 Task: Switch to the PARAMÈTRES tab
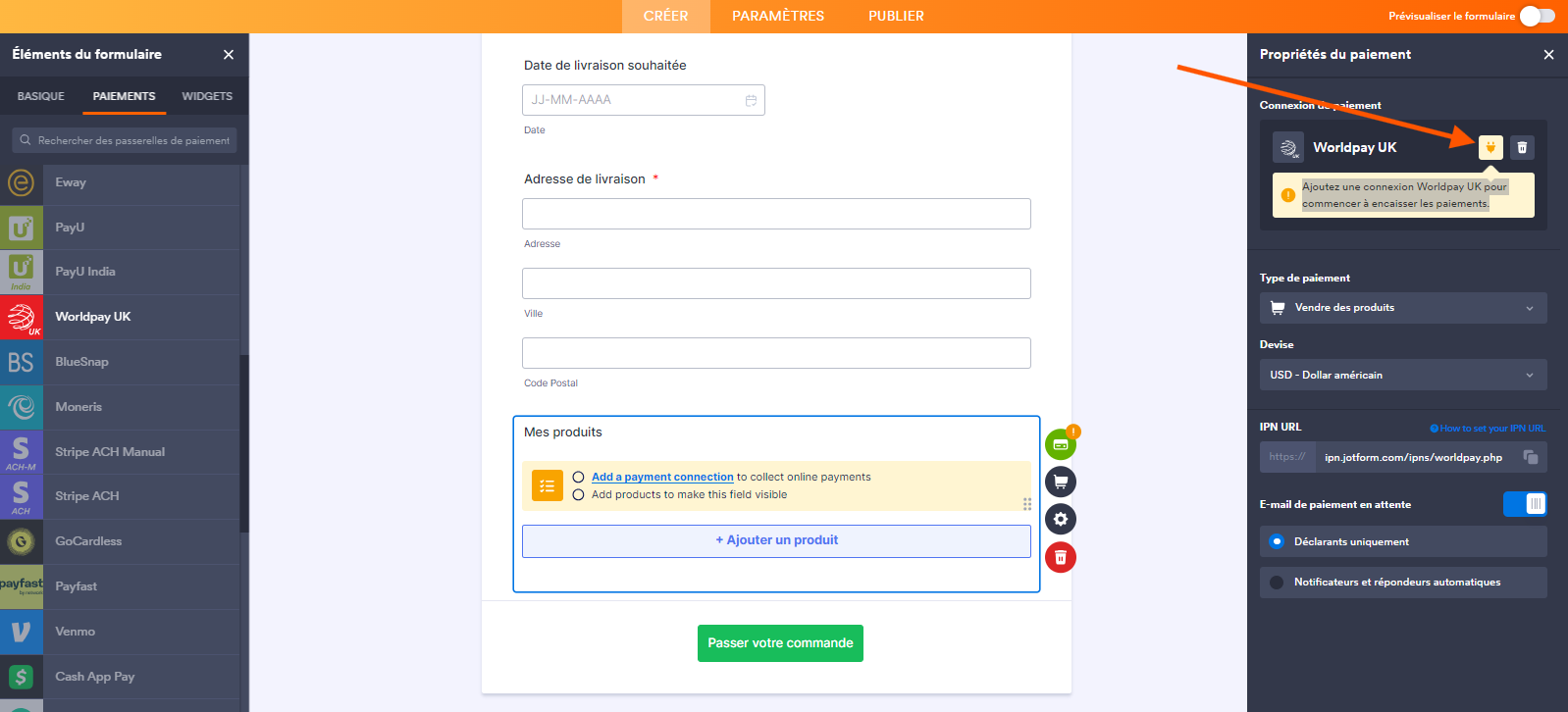click(x=778, y=16)
